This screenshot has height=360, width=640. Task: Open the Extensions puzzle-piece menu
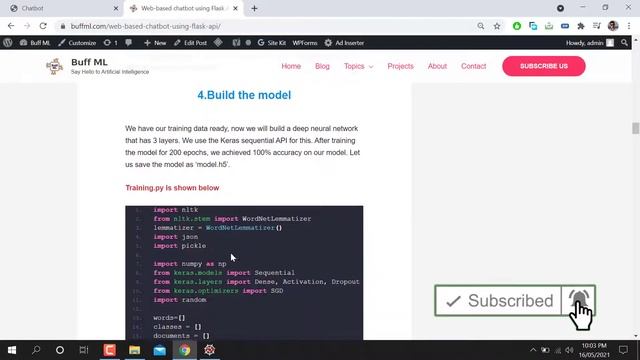[x=581, y=26]
